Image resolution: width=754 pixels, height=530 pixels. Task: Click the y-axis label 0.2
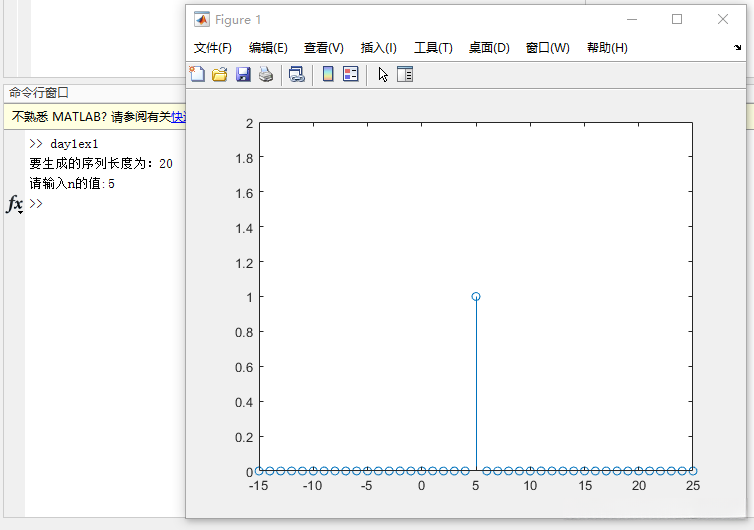coord(244,437)
